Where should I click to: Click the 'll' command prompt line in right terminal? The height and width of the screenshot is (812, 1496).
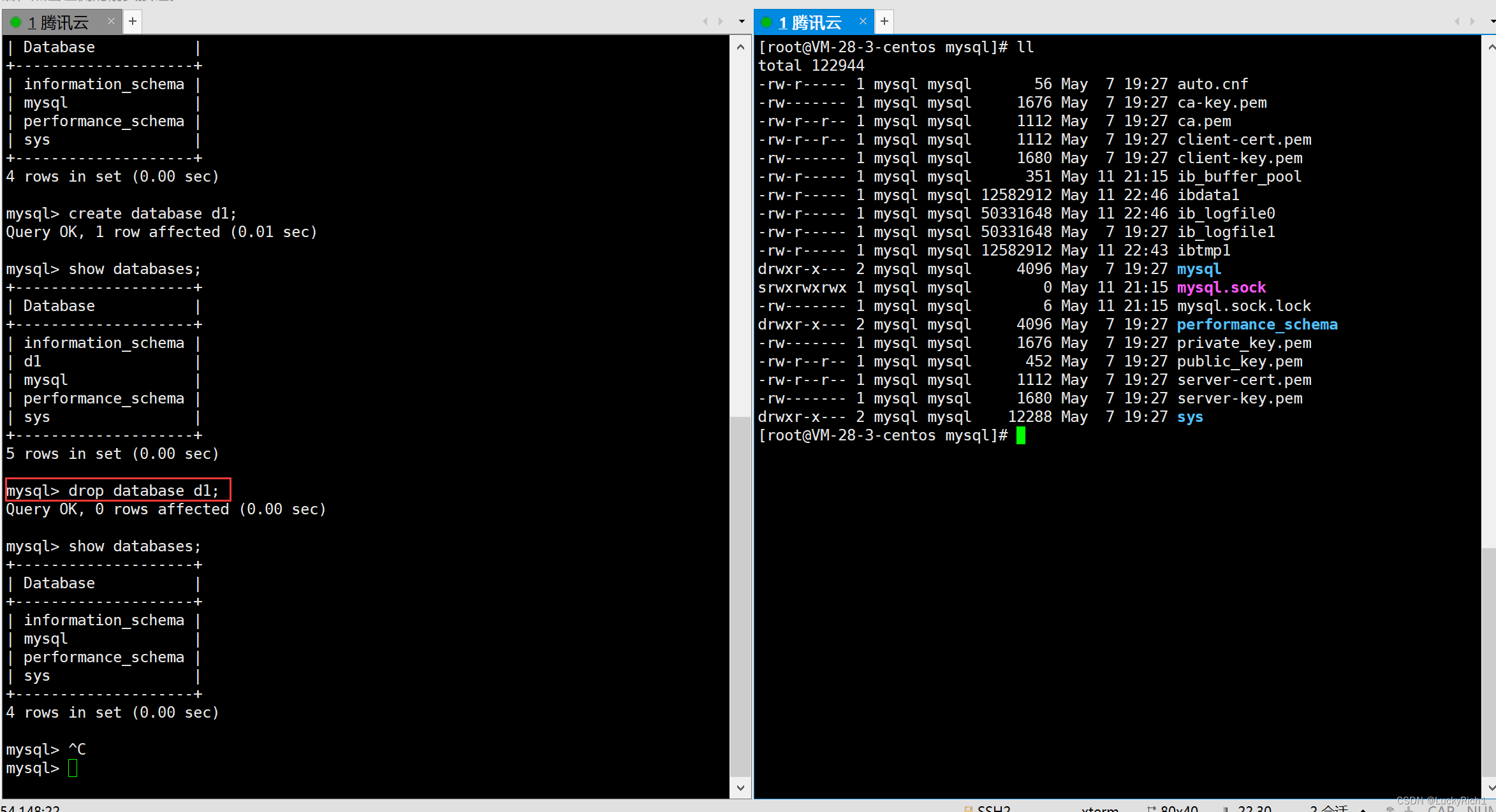pyautogui.click(x=896, y=48)
